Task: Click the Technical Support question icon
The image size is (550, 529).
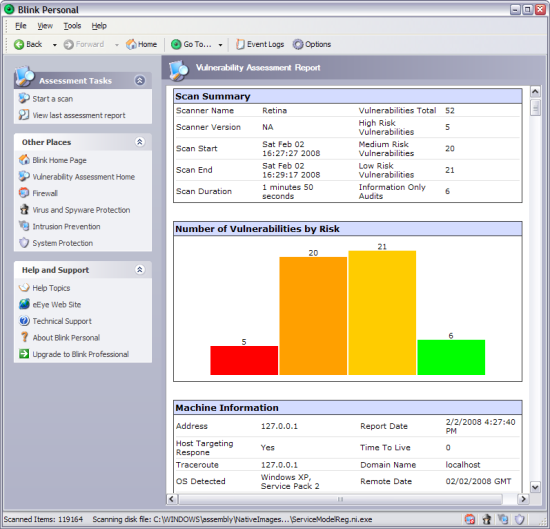Action: pos(24,320)
